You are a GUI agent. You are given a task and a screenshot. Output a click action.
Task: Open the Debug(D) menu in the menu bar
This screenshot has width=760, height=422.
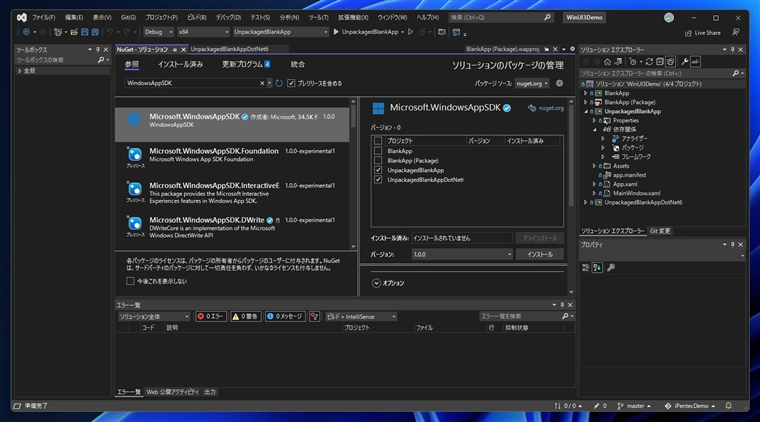[x=228, y=17]
